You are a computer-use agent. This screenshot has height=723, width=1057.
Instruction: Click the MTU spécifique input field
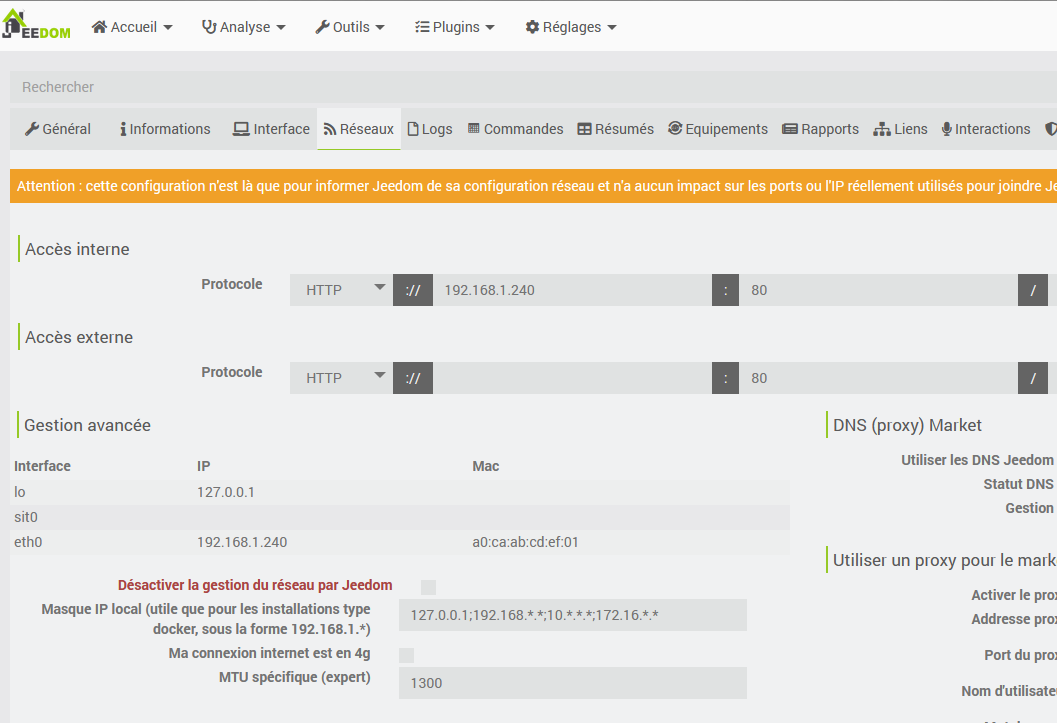(x=572, y=683)
